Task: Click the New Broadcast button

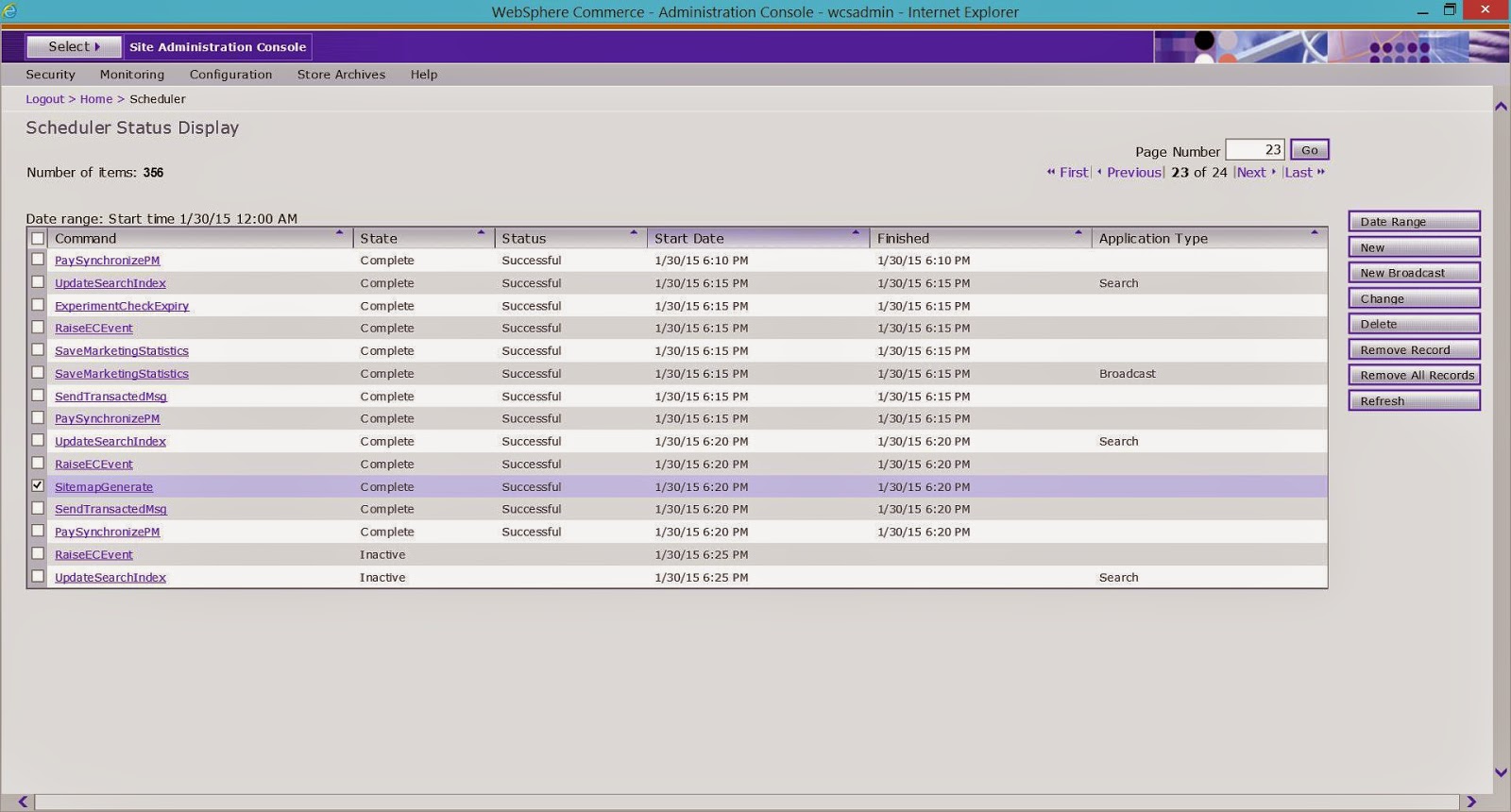Action: coord(1414,273)
